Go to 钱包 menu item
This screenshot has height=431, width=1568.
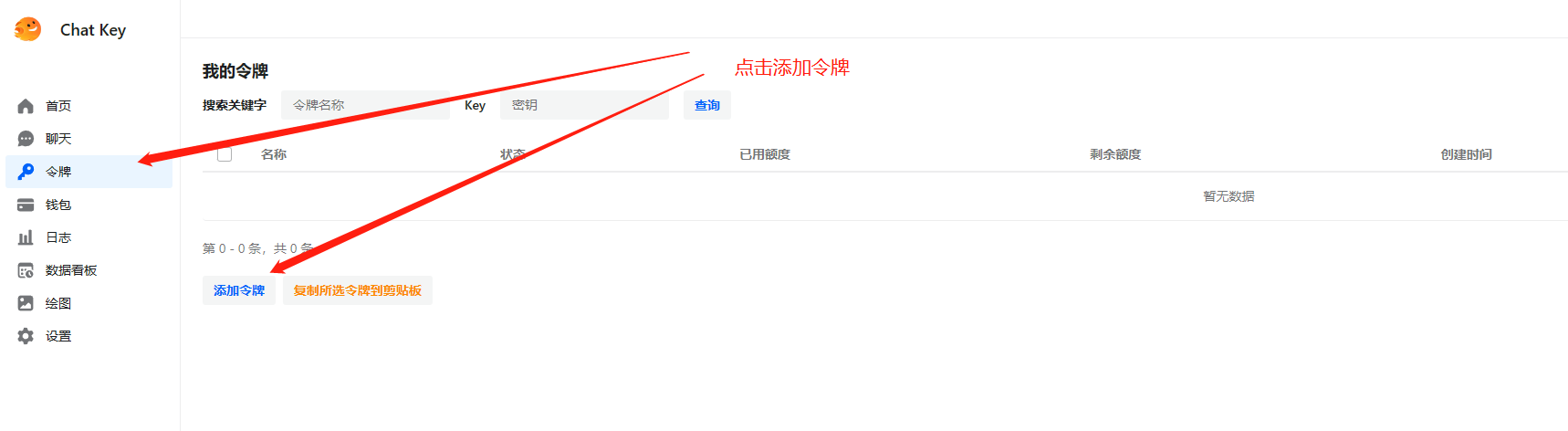pos(89,205)
